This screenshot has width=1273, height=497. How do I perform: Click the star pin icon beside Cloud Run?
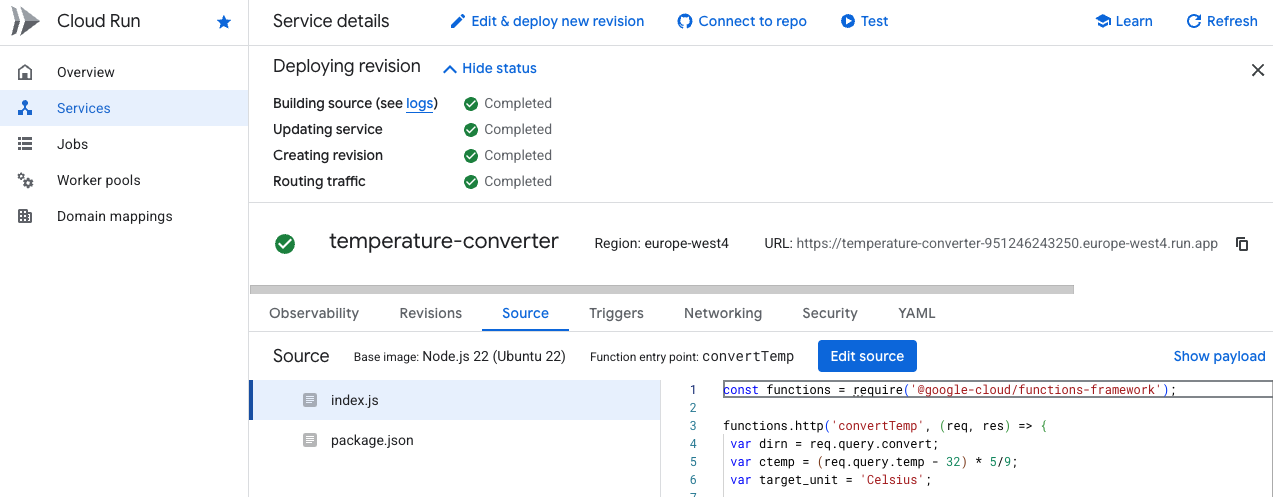224,22
